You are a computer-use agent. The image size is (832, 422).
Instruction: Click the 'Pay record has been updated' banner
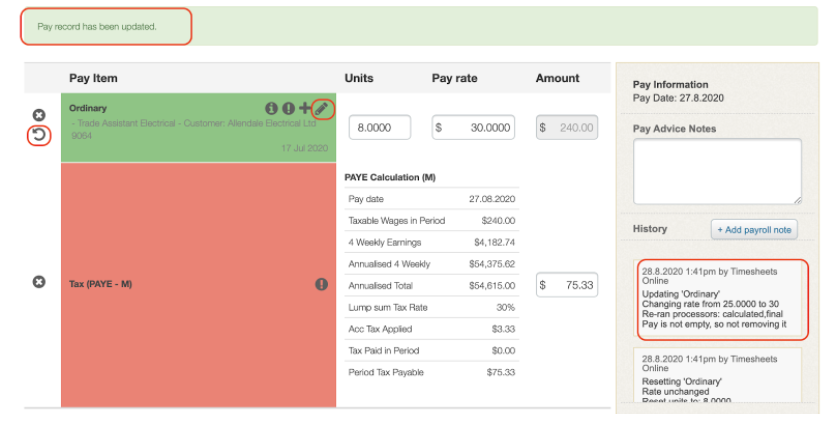click(x=106, y=26)
